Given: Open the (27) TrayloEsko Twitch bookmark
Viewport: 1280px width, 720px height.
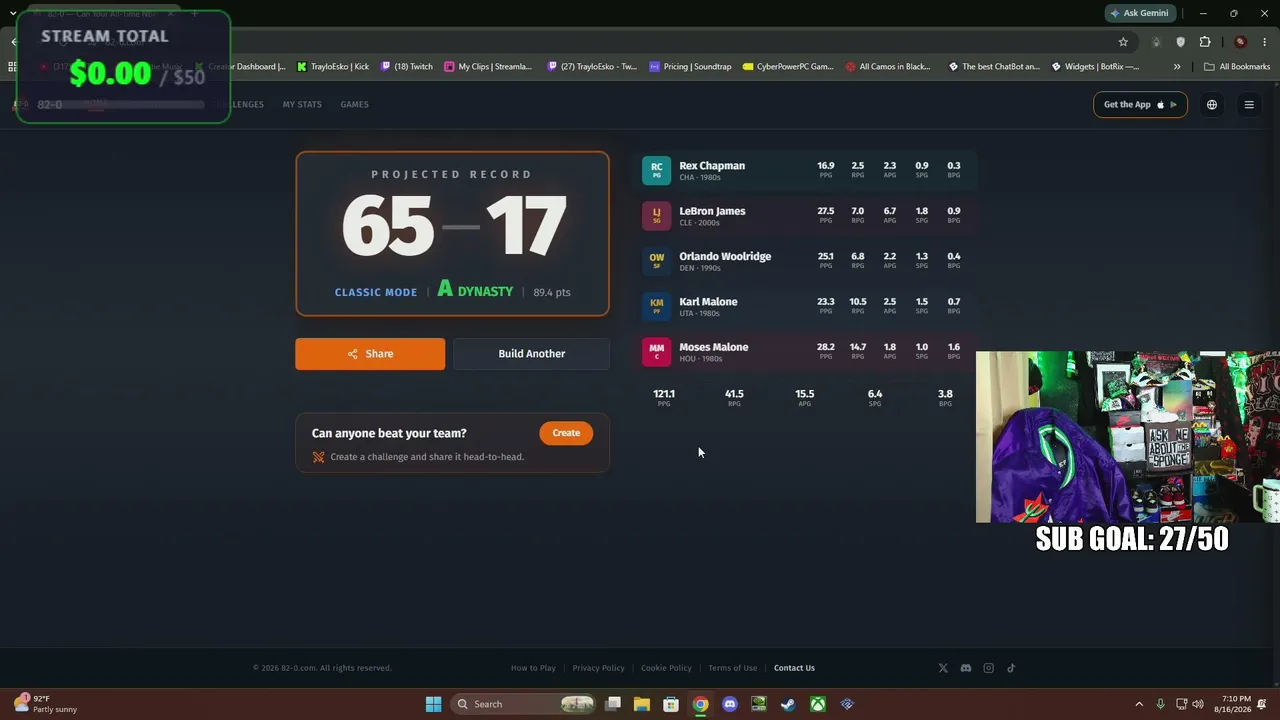Looking at the screenshot, I should pos(592,67).
